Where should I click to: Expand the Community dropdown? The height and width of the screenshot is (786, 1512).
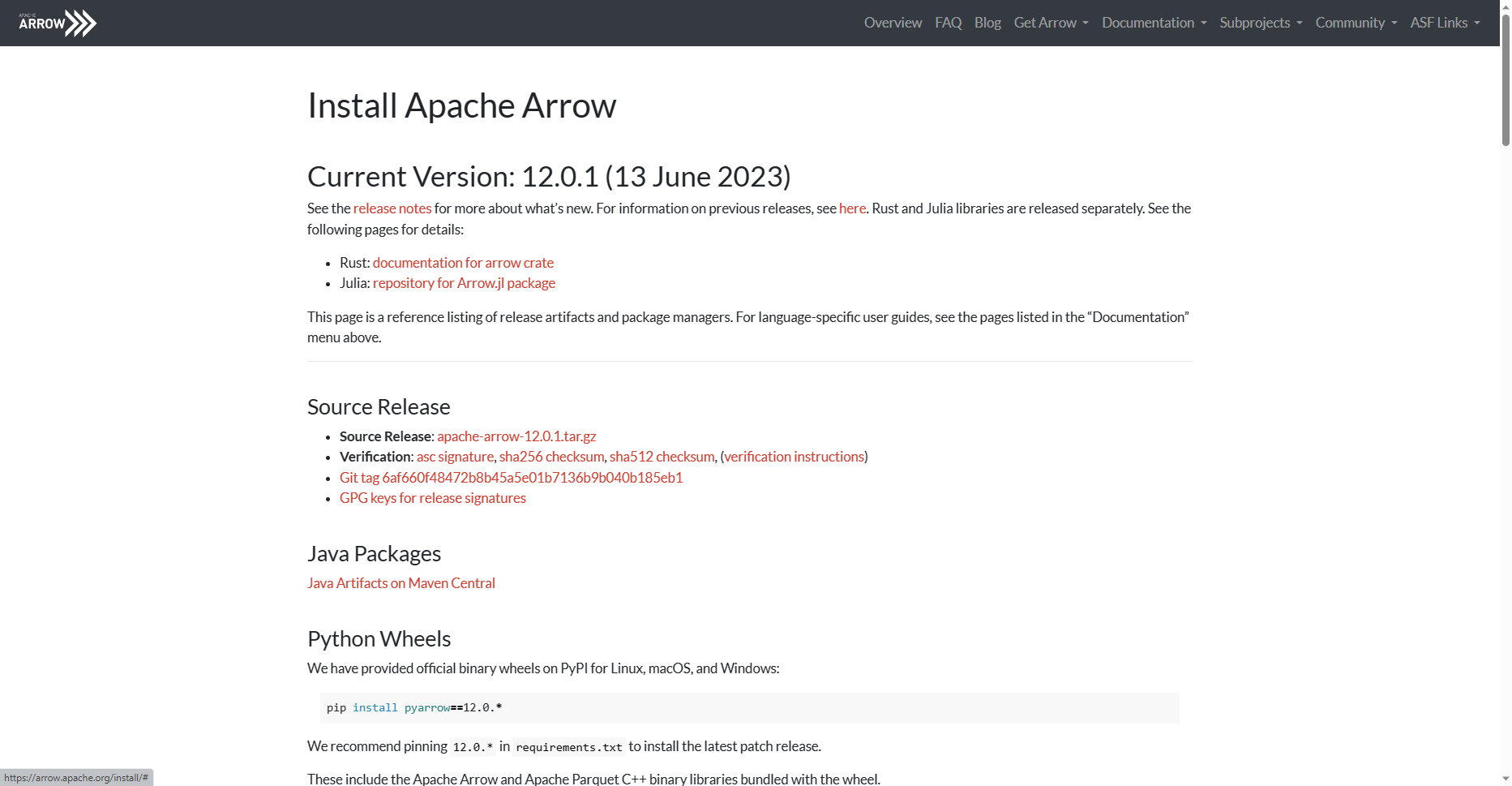click(1356, 23)
